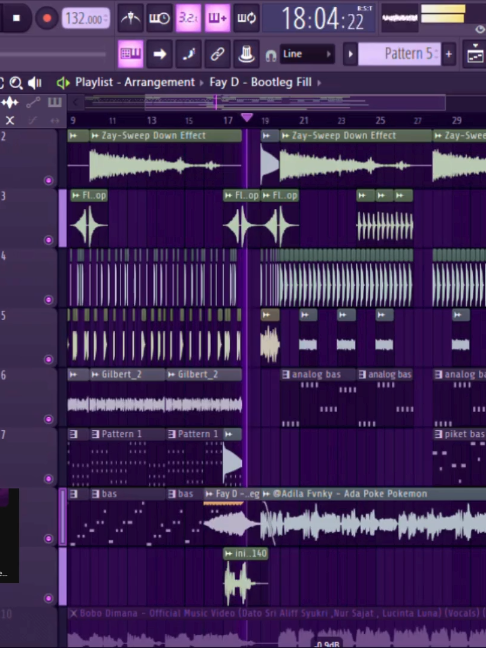
Task: Click the chain link icon
Action: click(x=217, y=54)
